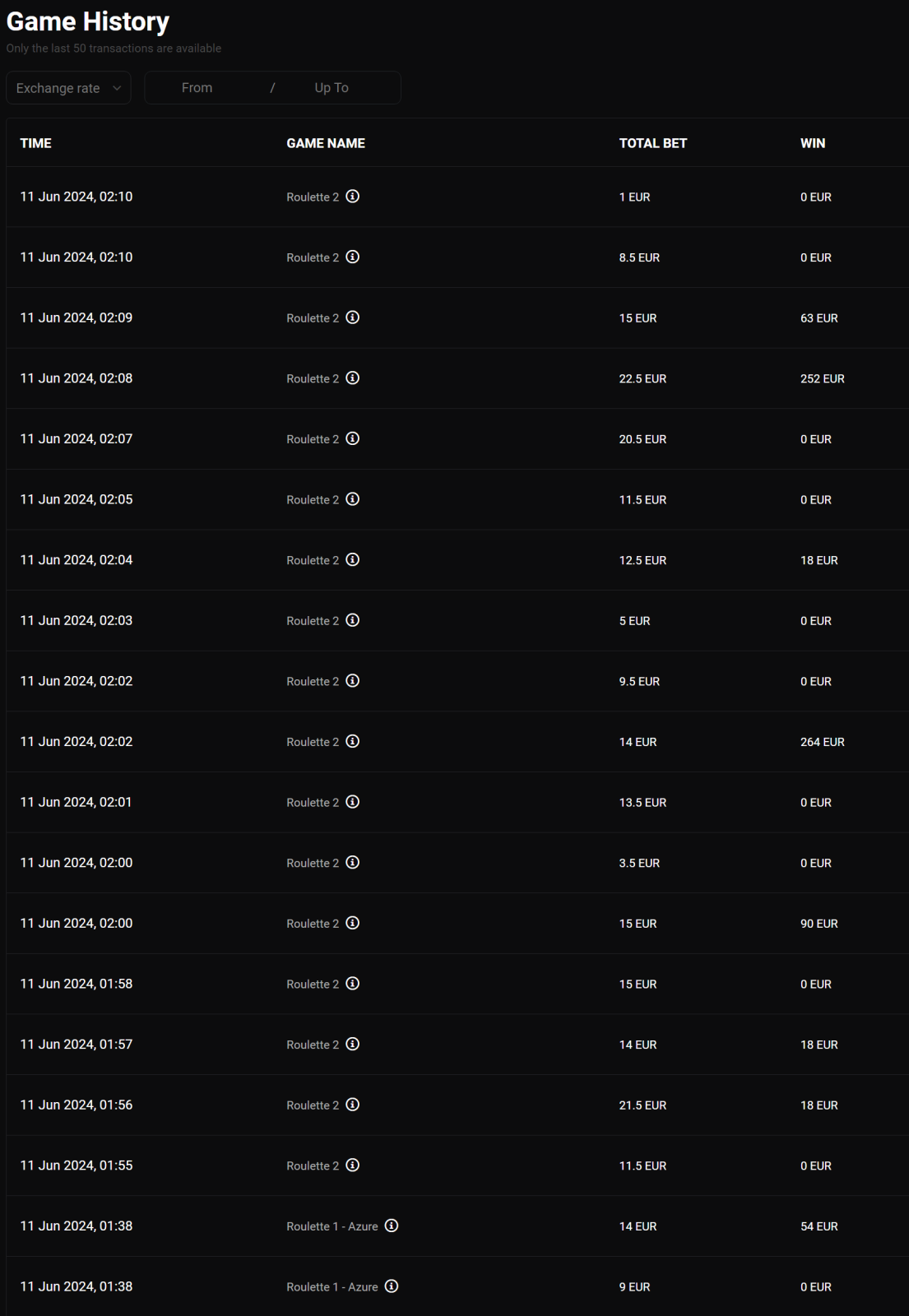Click info icon for Azure 9 EUR bet
The height and width of the screenshot is (1316, 909).
392,1286
